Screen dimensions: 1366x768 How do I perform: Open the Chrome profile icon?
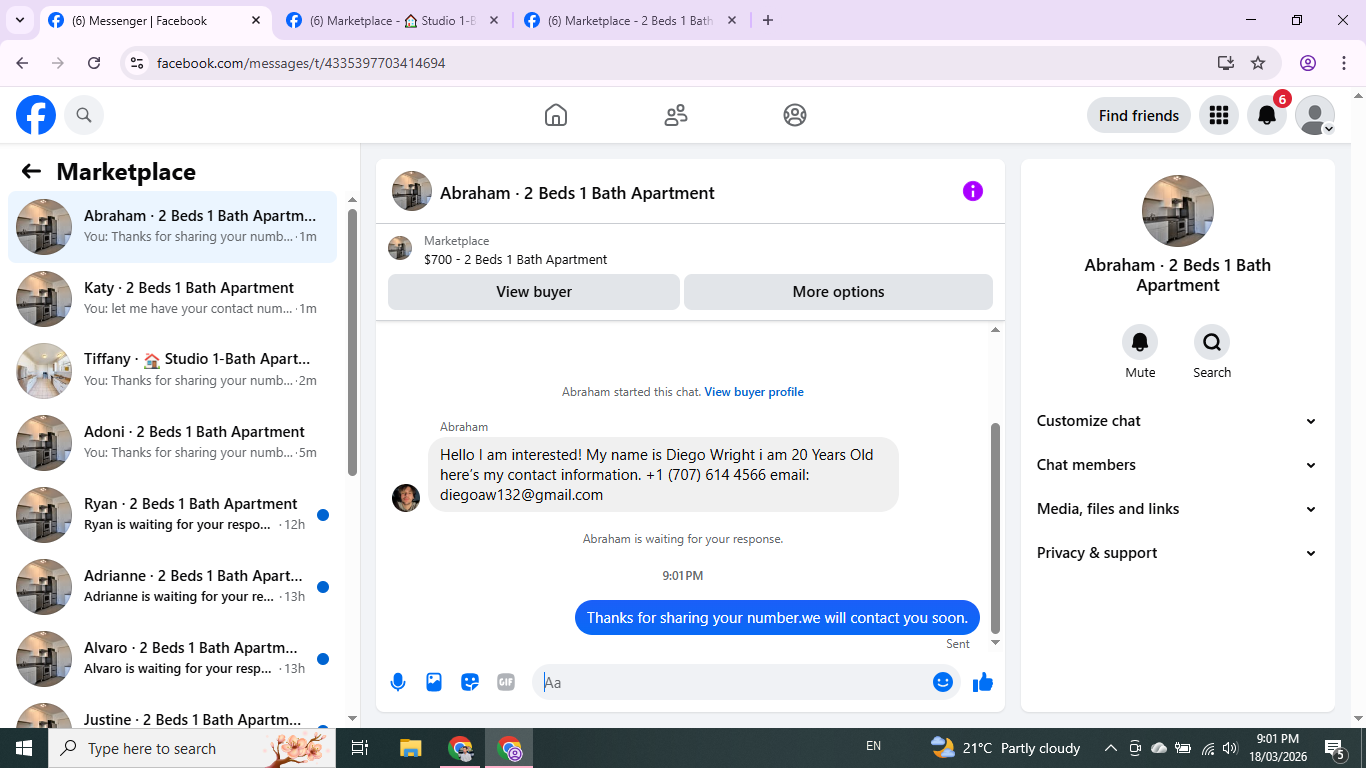pyautogui.click(x=1308, y=63)
